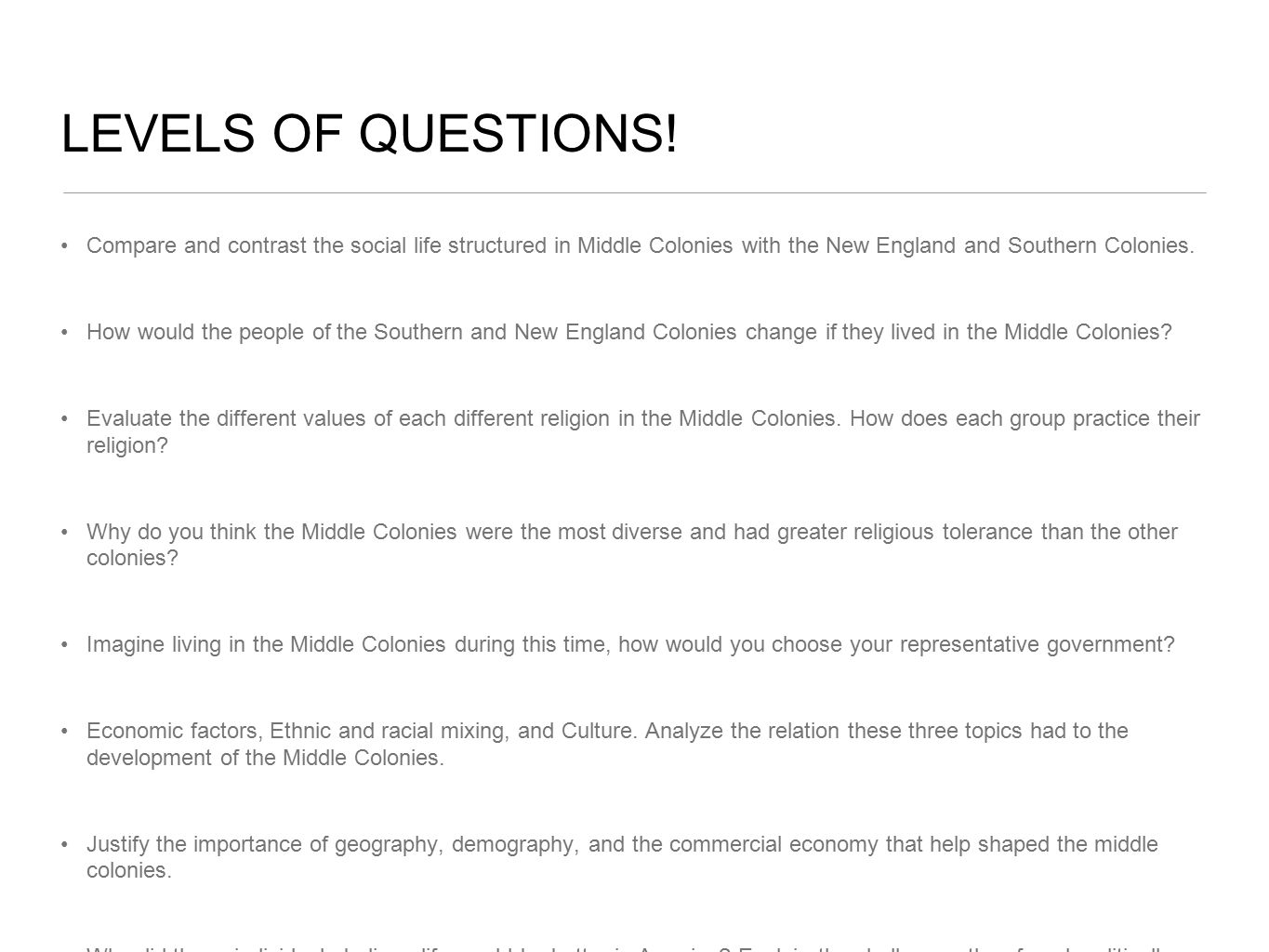Click the 'colonies.' line below the Justify bullet

tap(129, 871)
